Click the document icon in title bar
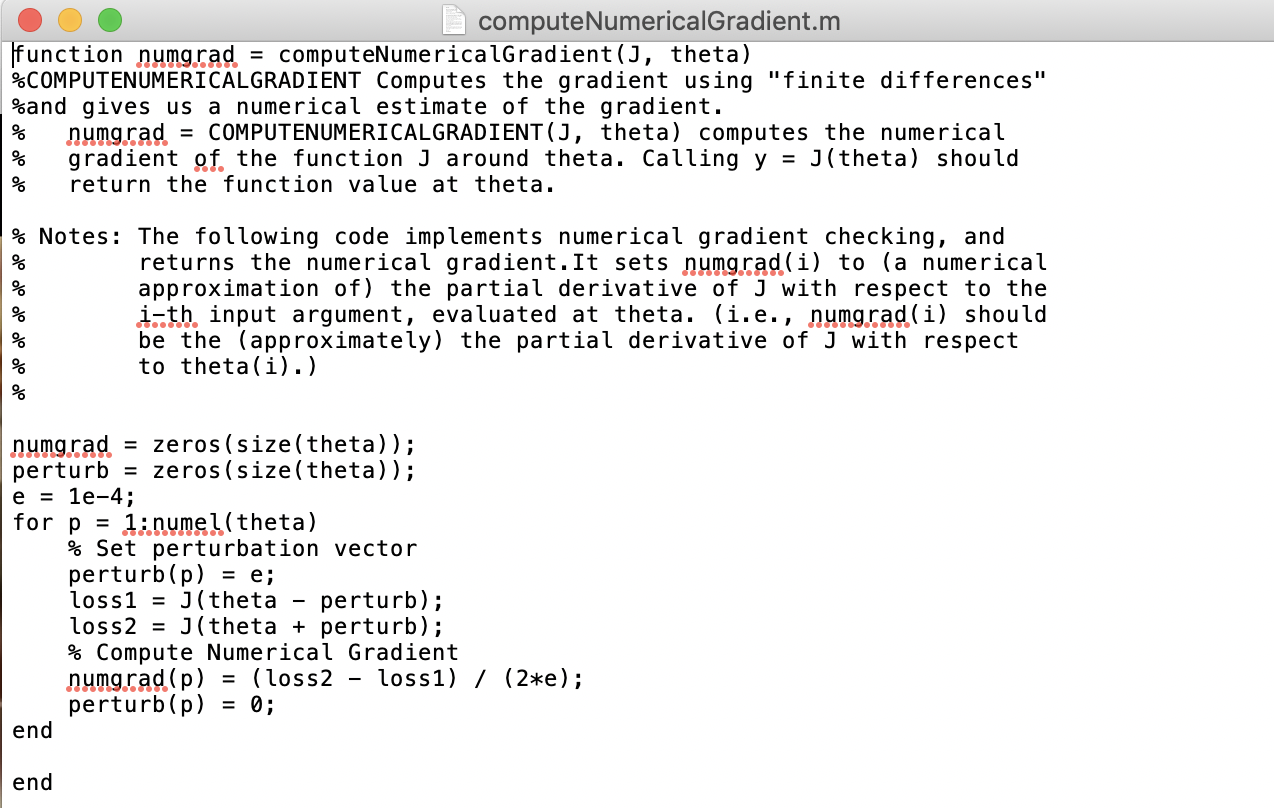This screenshot has width=1274, height=808. pyautogui.click(x=454, y=20)
